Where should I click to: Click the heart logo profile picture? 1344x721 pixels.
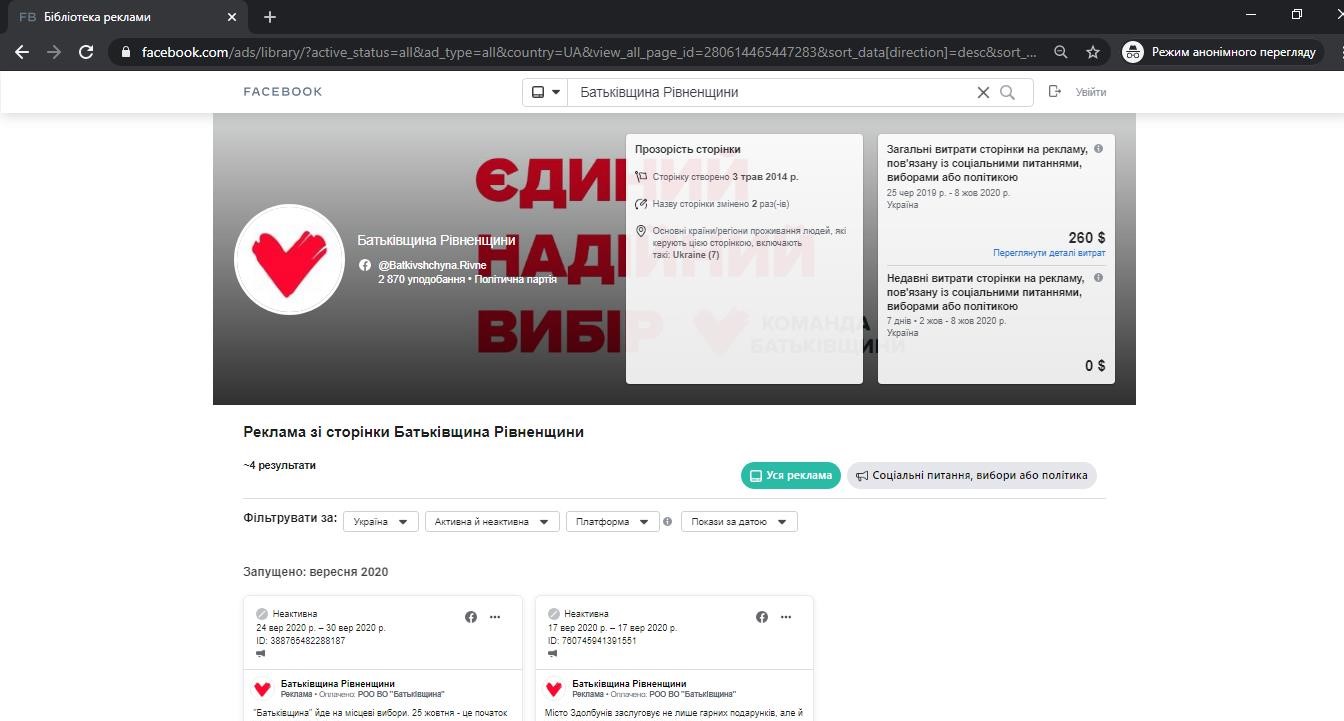click(290, 260)
